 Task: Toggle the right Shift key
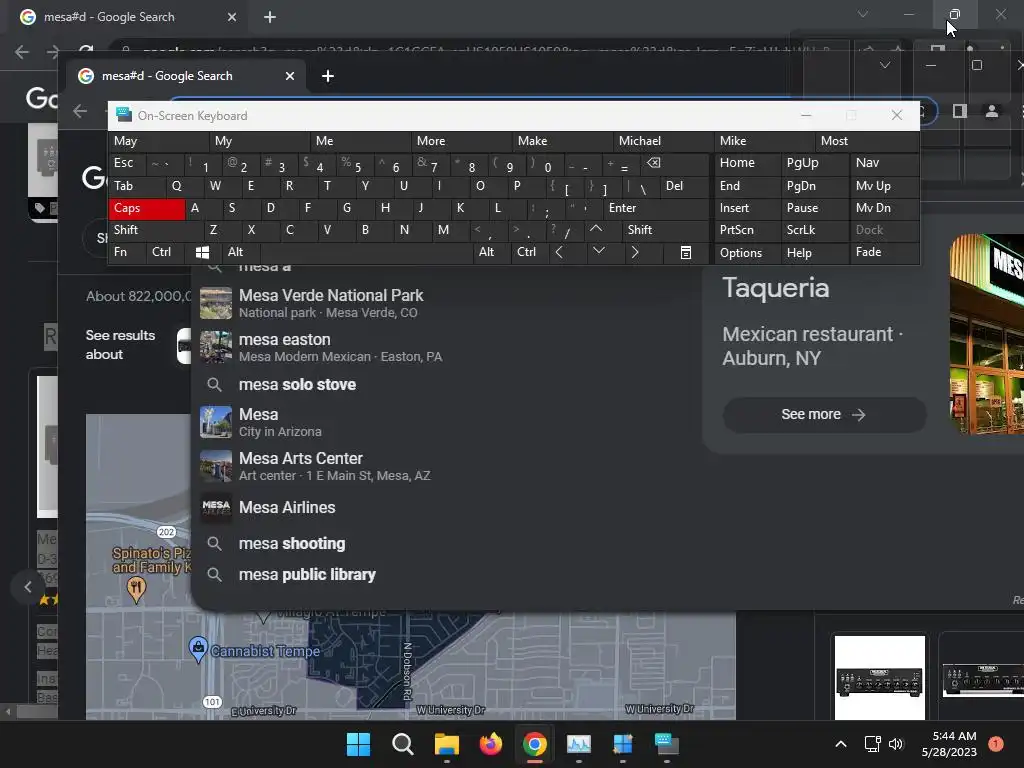[x=665, y=230]
